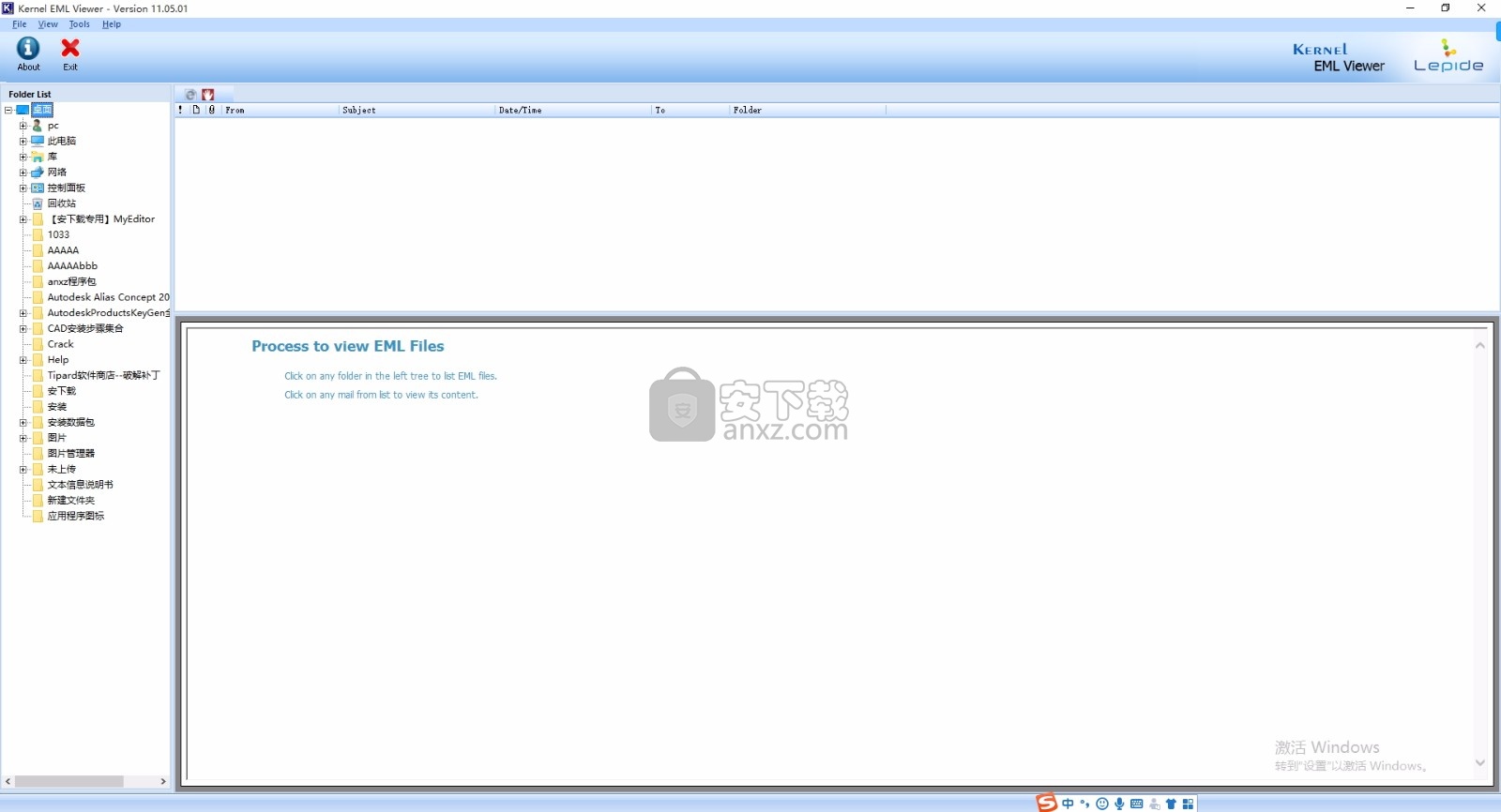Screen dimensions: 1501x812
Task: Sort mail list by From column
Action: (x=280, y=110)
